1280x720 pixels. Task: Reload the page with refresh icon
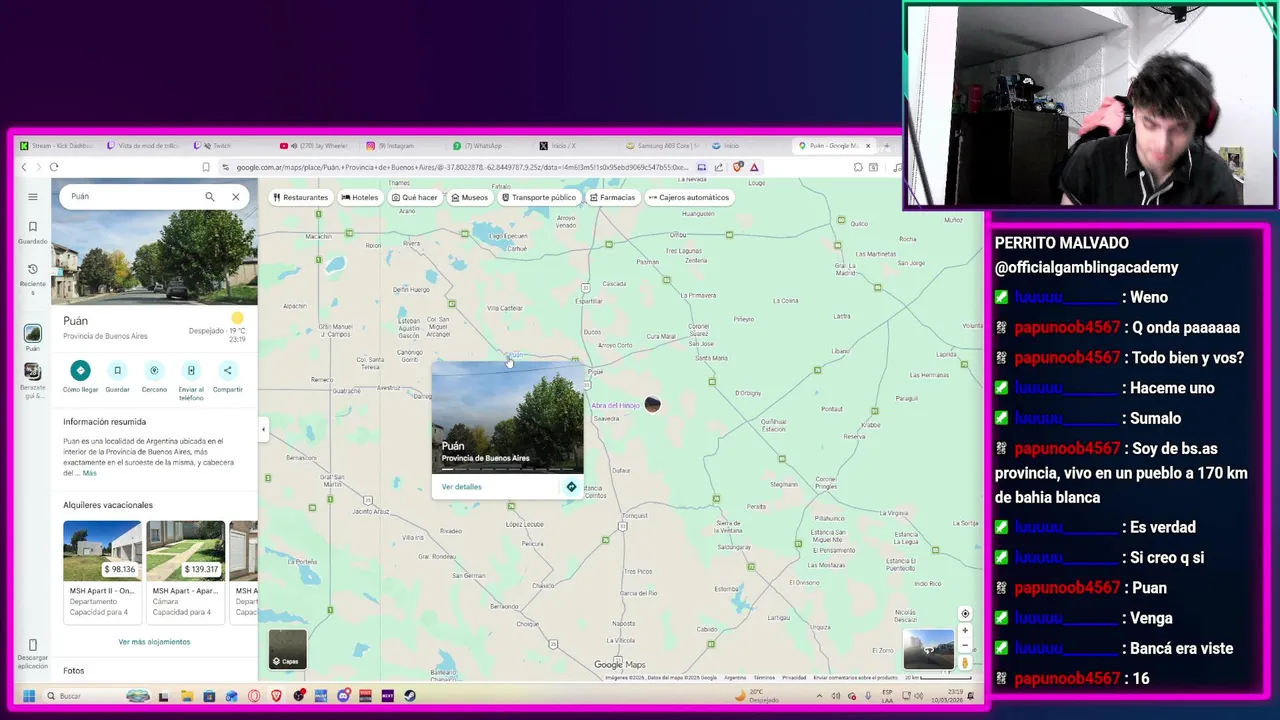point(53,167)
